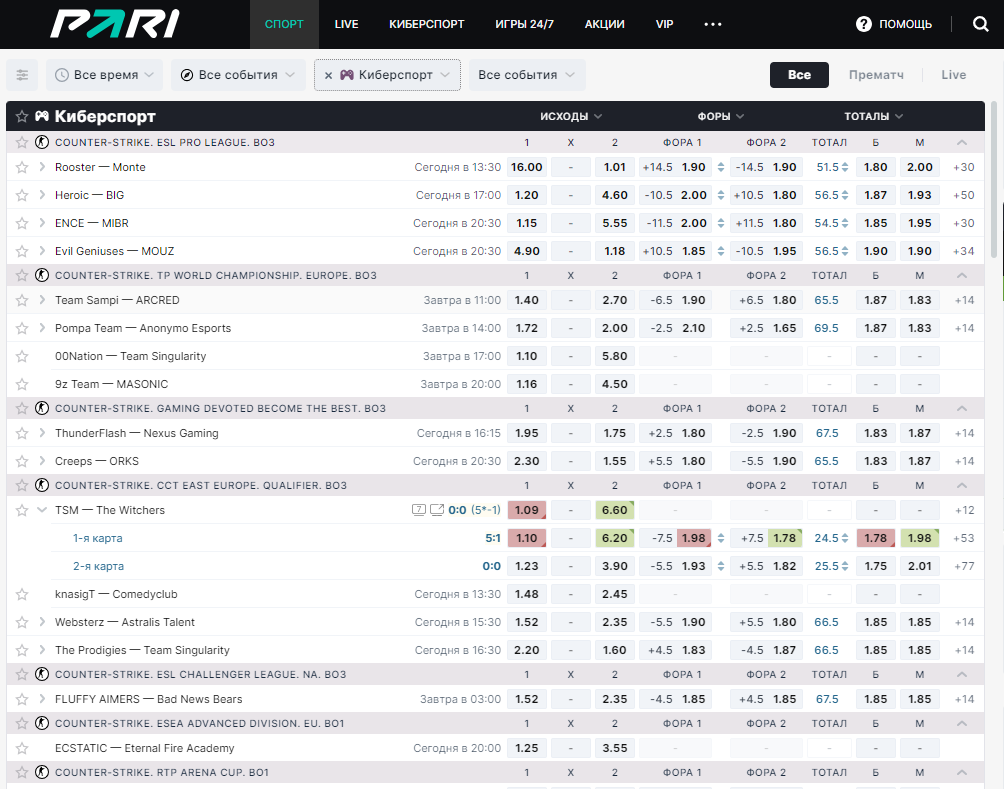
Task: Click Counter-Strike icon of TP World Championship header
Action: [42, 275]
